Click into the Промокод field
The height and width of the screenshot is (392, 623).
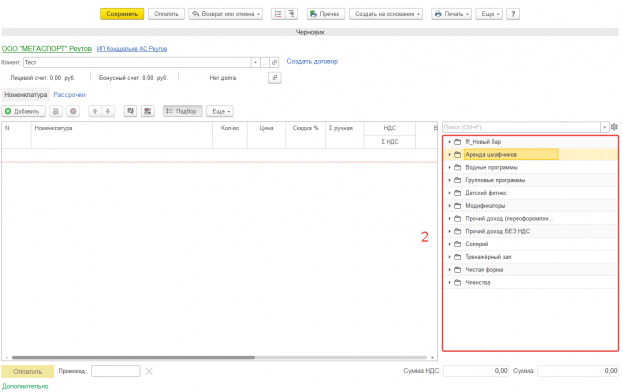click(x=116, y=371)
